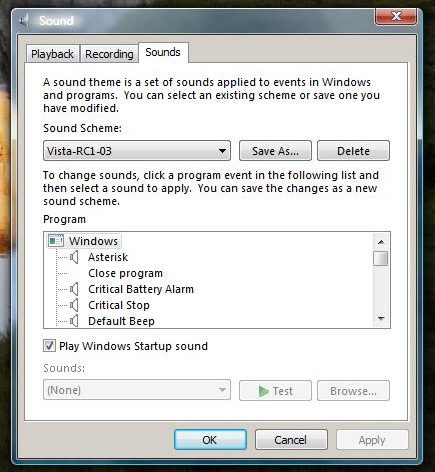Switch to the Playback tab
Viewport: 435px width, 472px height.
tap(52, 54)
